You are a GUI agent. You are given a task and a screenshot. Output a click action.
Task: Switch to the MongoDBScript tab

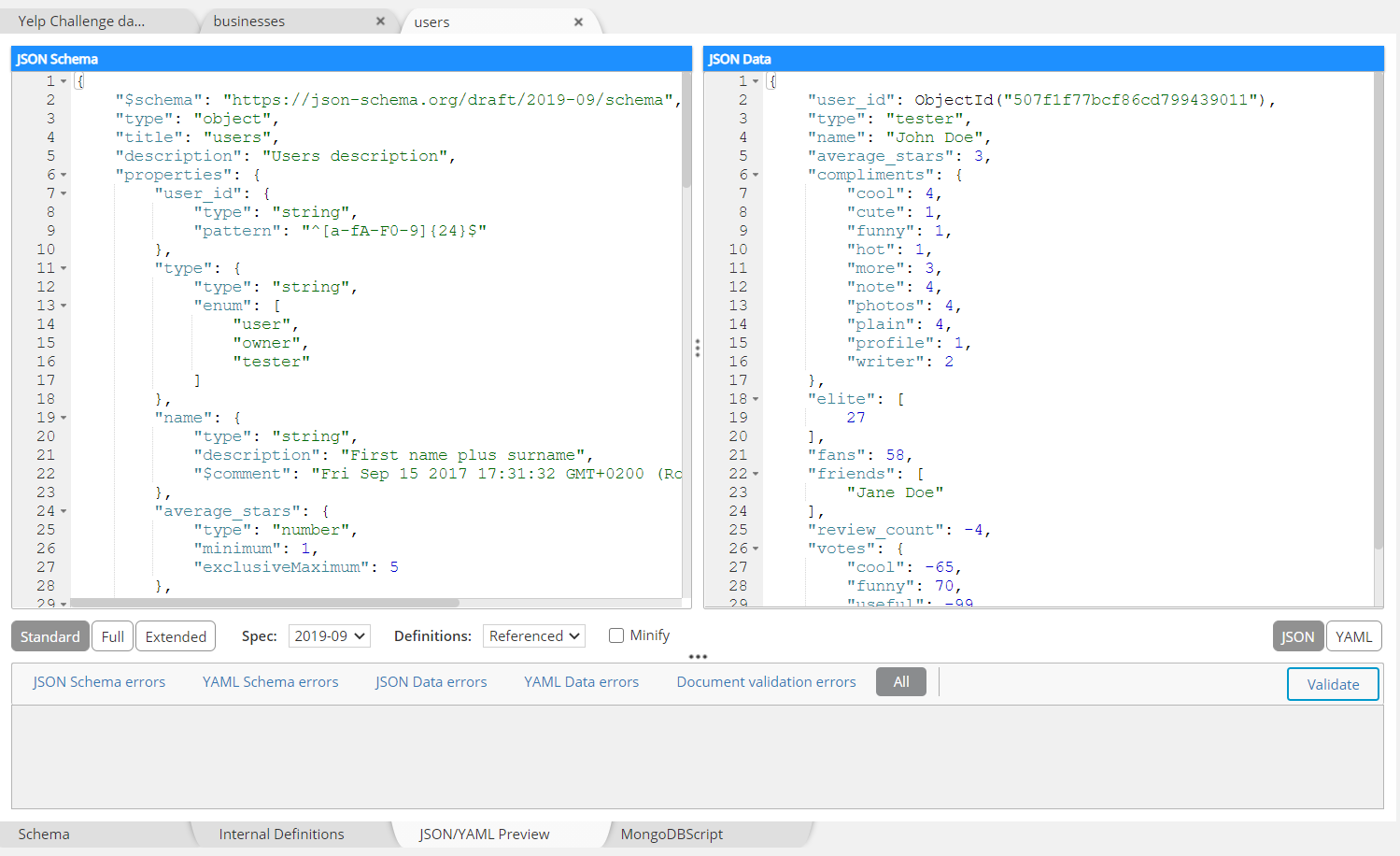[x=672, y=835]
